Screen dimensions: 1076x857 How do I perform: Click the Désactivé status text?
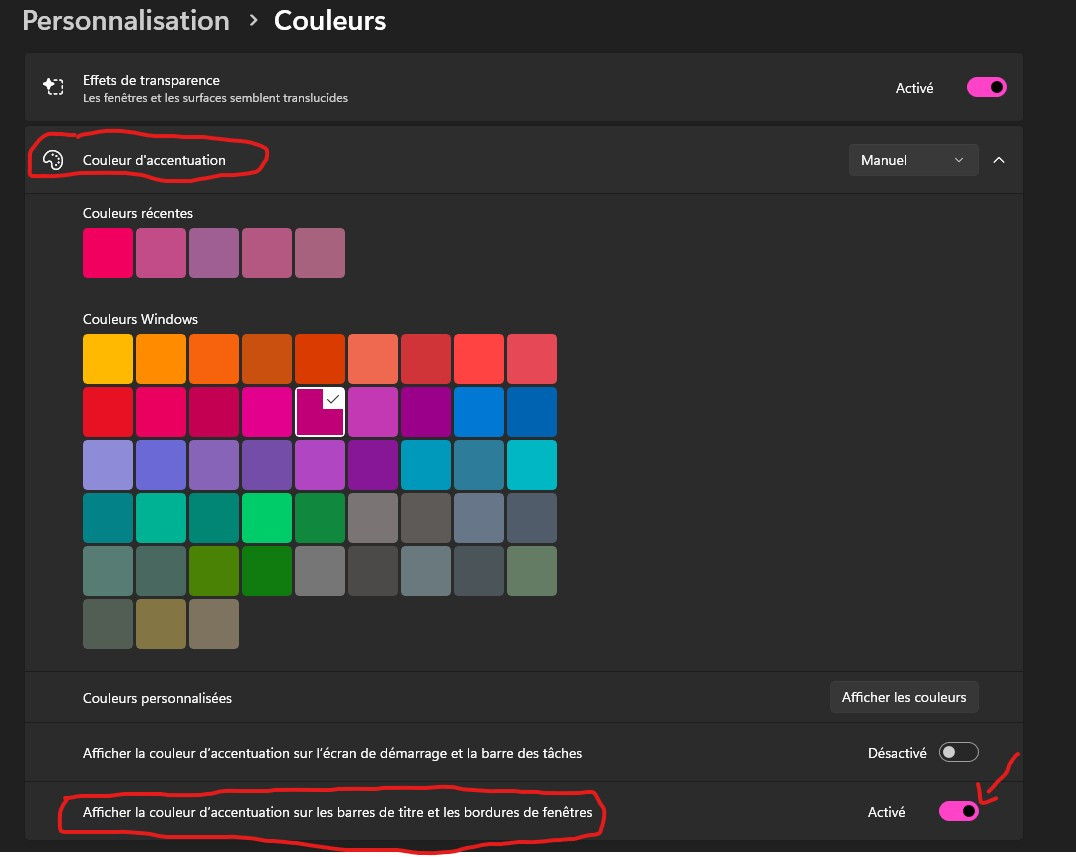897,753
